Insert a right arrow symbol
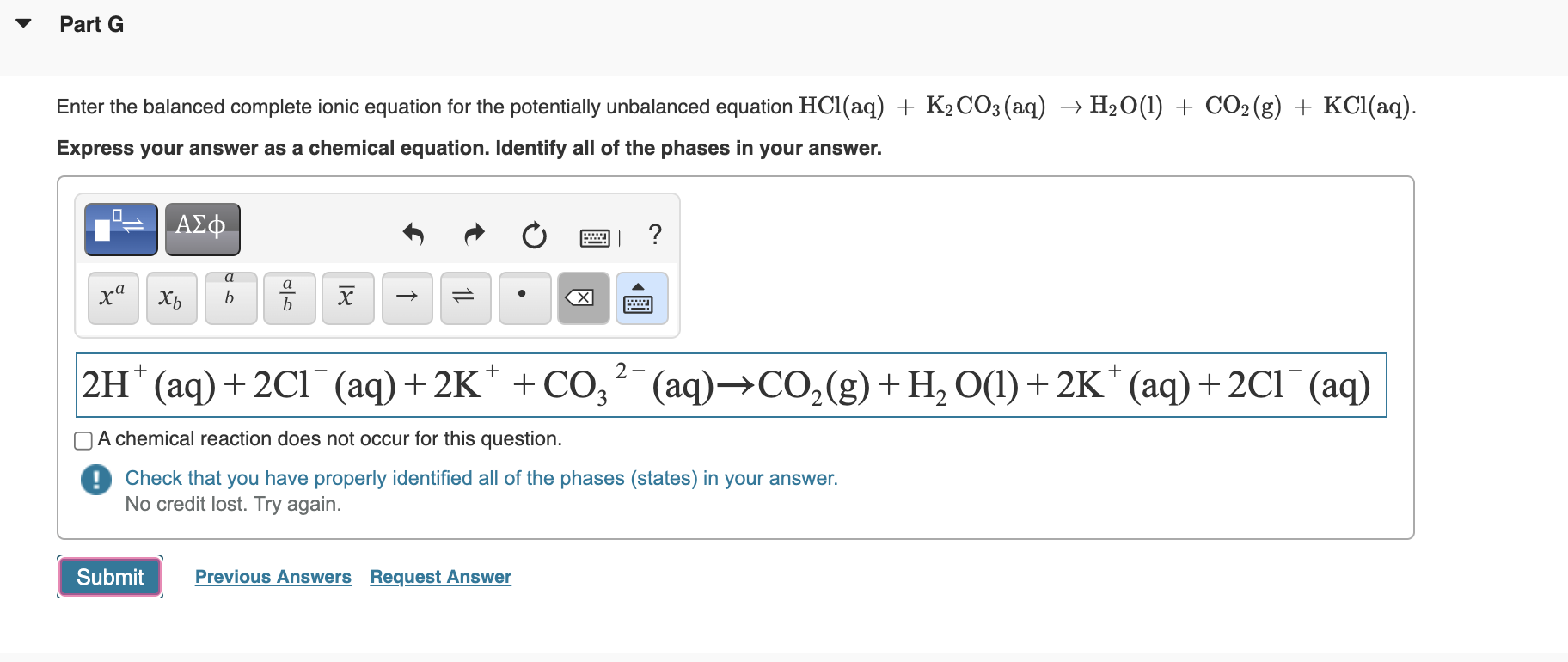The width and height of the screenshot is (1568, 662). (x=407, y=297)
